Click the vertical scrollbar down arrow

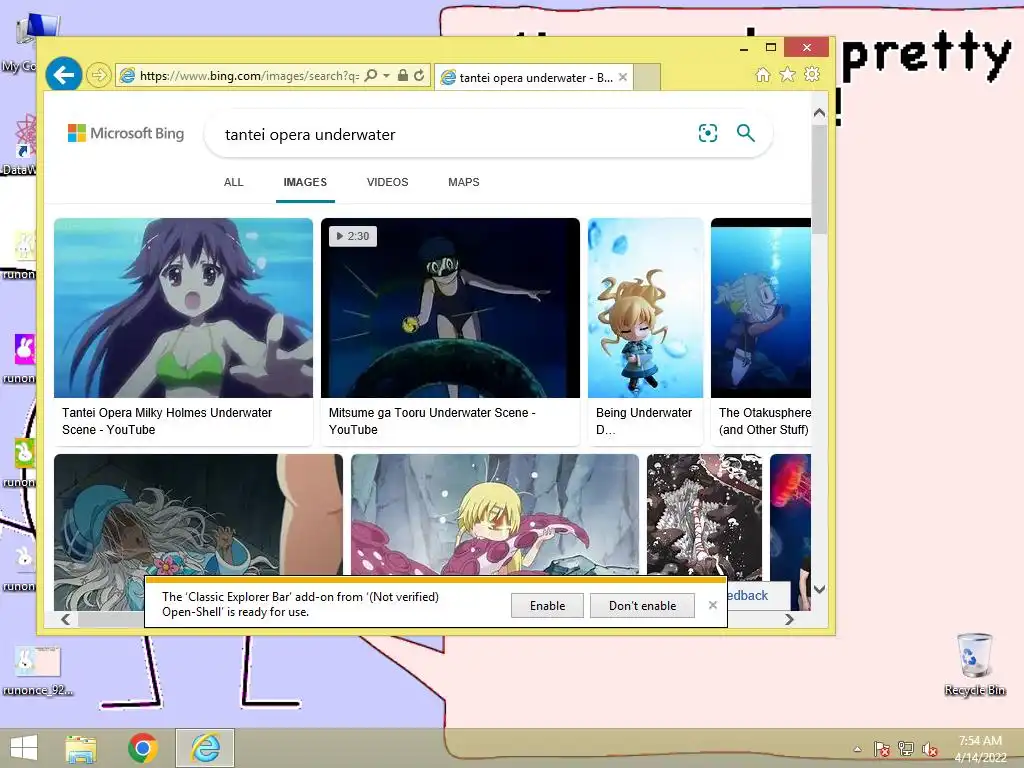coord(819,590)
